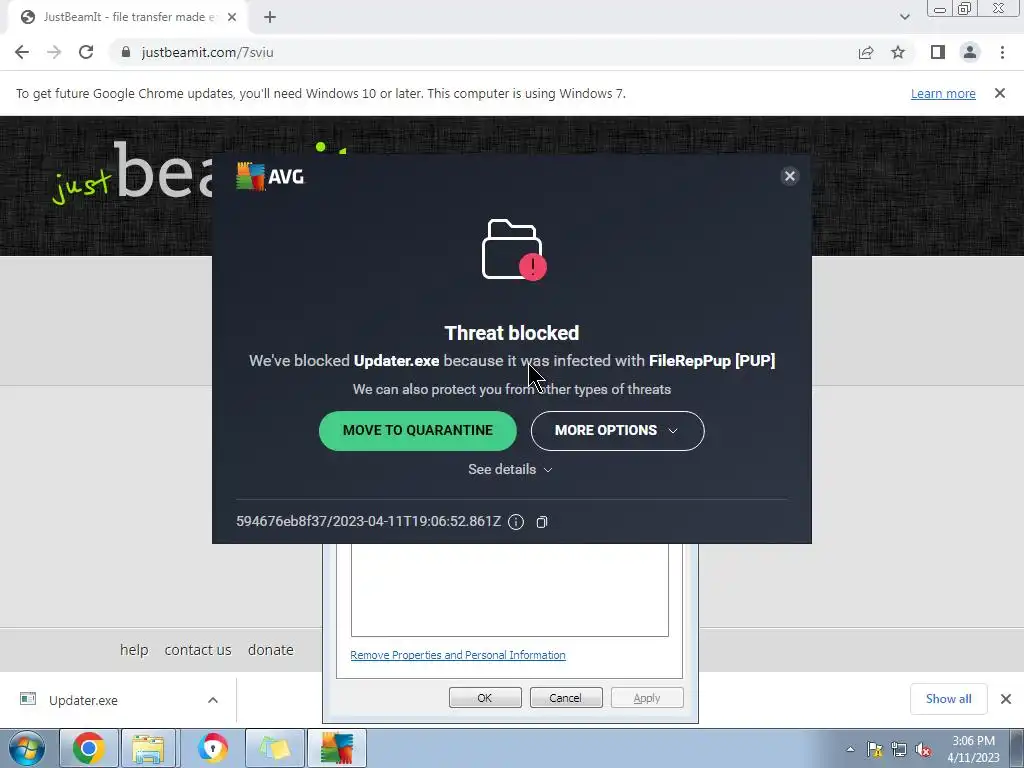Click OK in the Properties dialog

pos(485,697)
